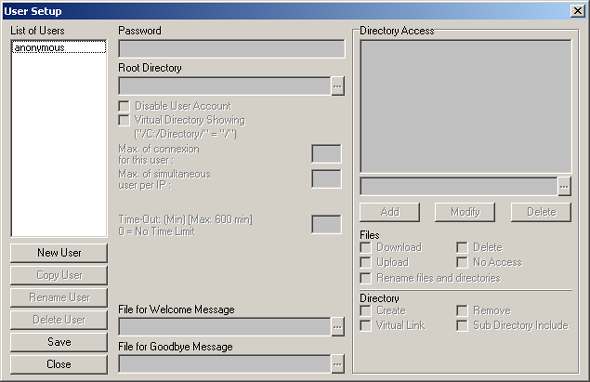This screenshot has height=382, width=590.
Task: Click browse button under Directory Access list
Action: pos(564,186)
